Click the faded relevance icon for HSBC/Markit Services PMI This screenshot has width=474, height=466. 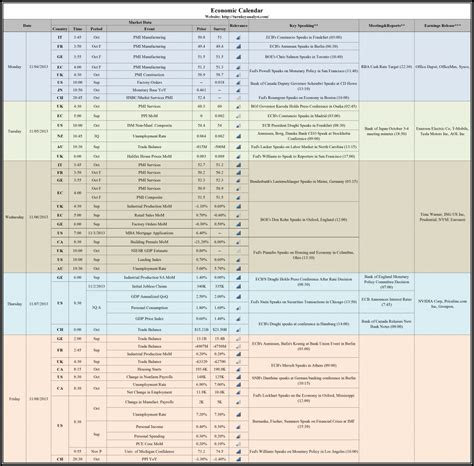click(x=238, y=98)
